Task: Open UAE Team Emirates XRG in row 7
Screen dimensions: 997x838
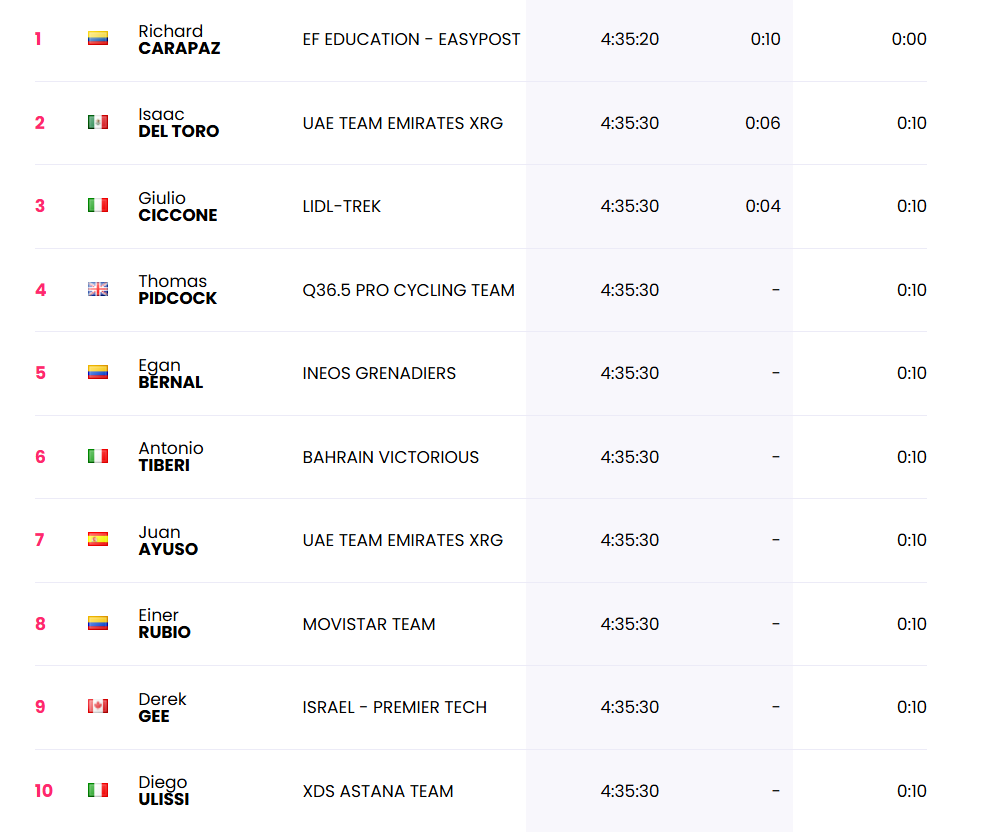Action: click(402, 540)
